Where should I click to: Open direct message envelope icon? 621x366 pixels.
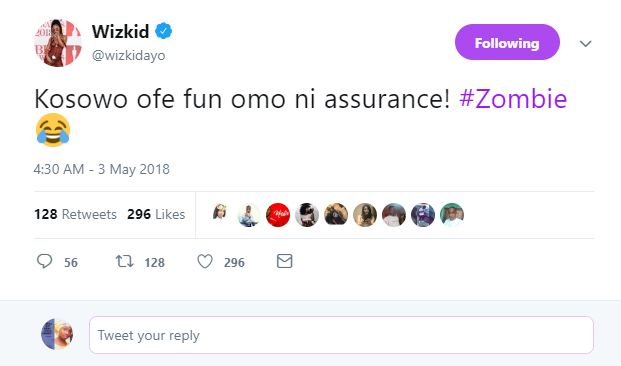coord(284,261)
